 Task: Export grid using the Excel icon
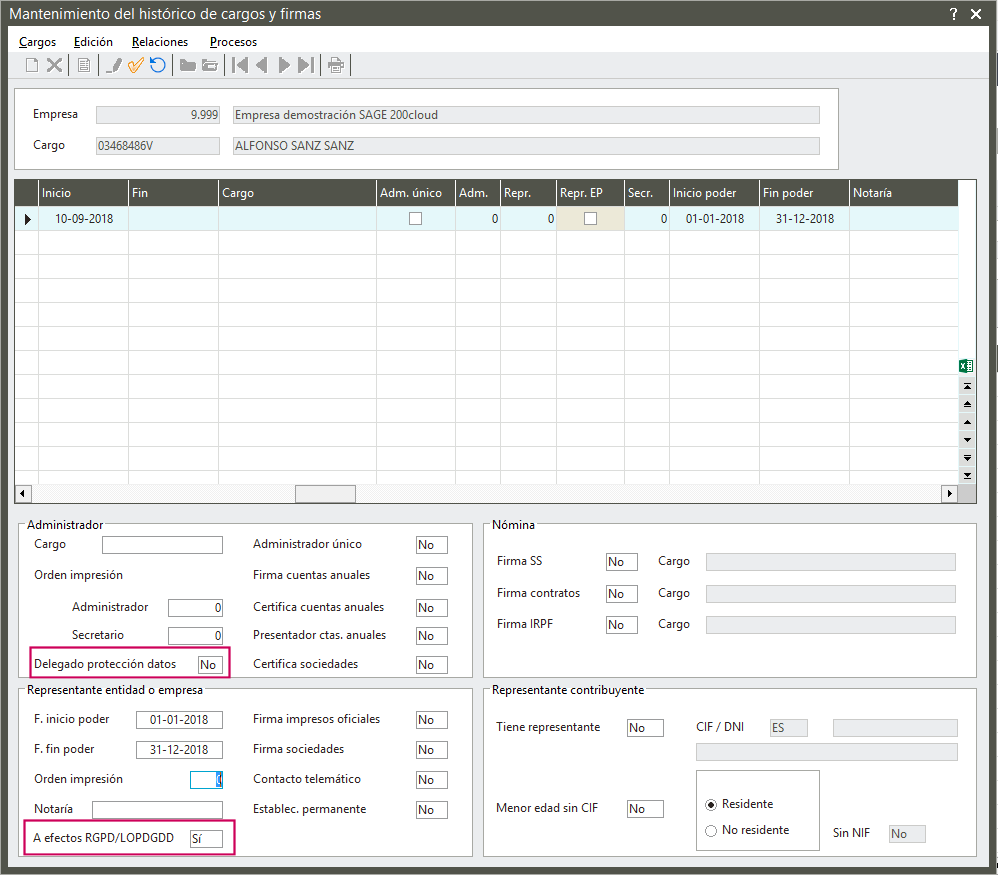point(966,366)
